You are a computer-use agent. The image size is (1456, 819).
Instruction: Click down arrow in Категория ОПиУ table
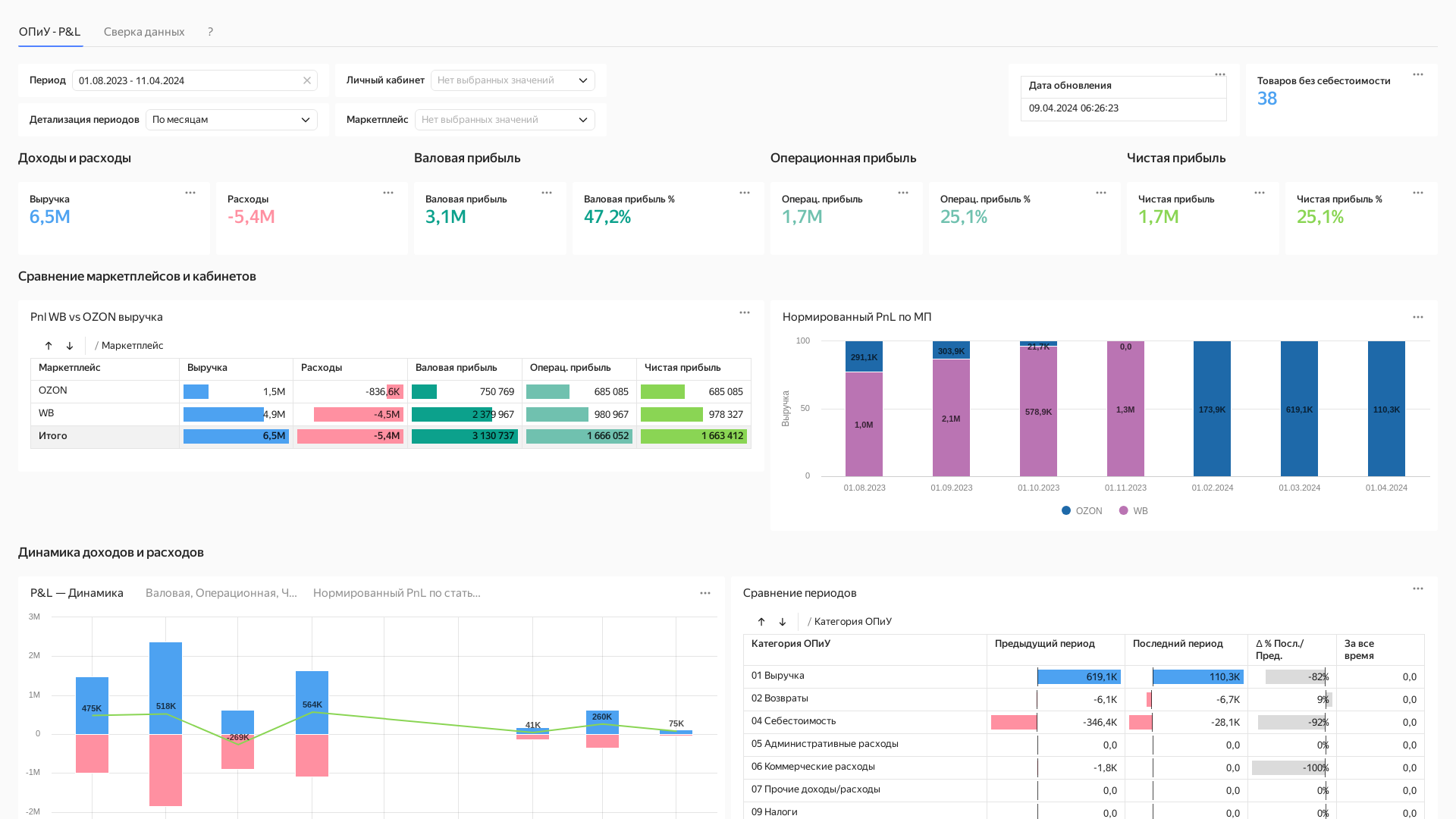coord(783,622)
